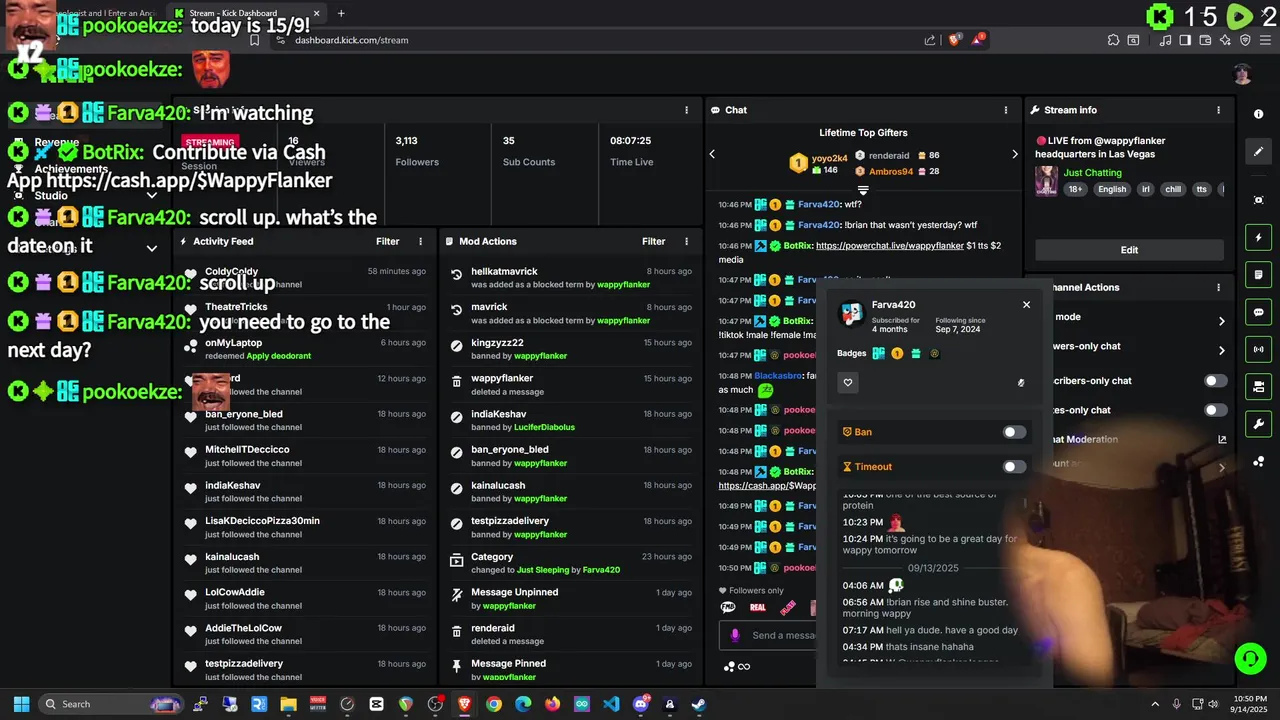Viewport: 1280px width, 720px height.
Task: Click the Just Chatting category link
Action: 1093,173
